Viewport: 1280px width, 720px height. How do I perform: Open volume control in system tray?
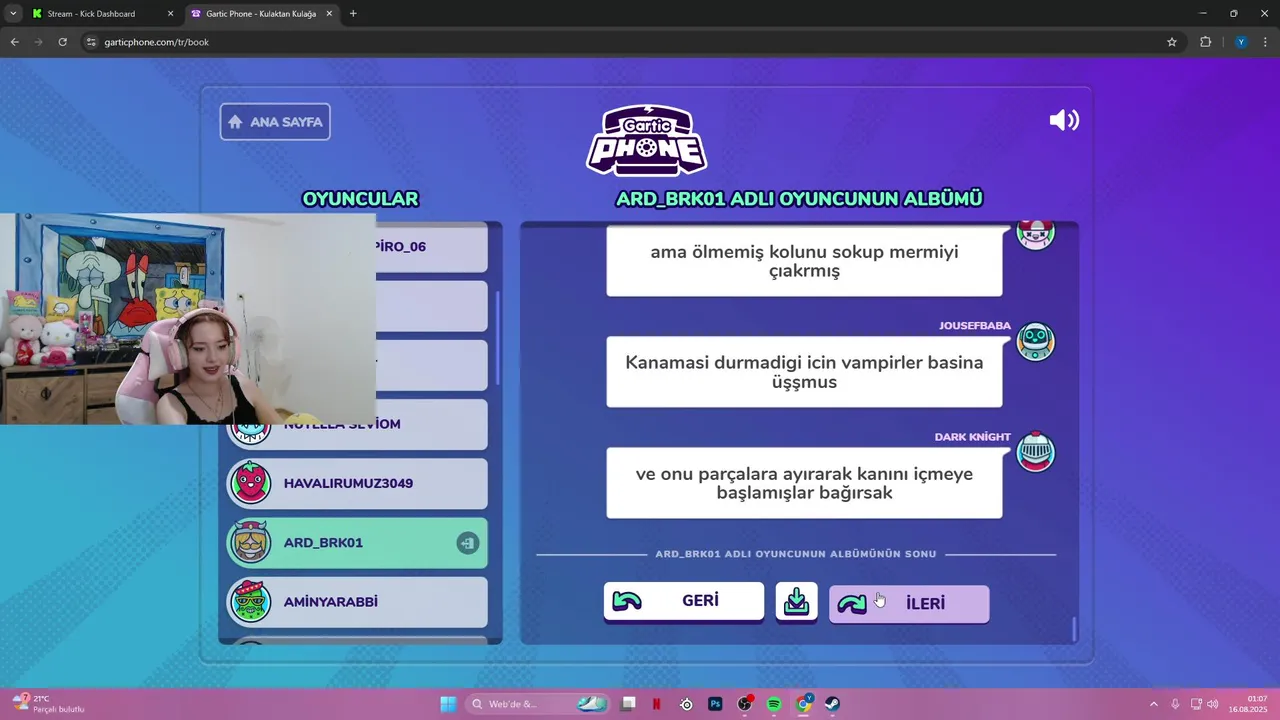point(1212,704)
